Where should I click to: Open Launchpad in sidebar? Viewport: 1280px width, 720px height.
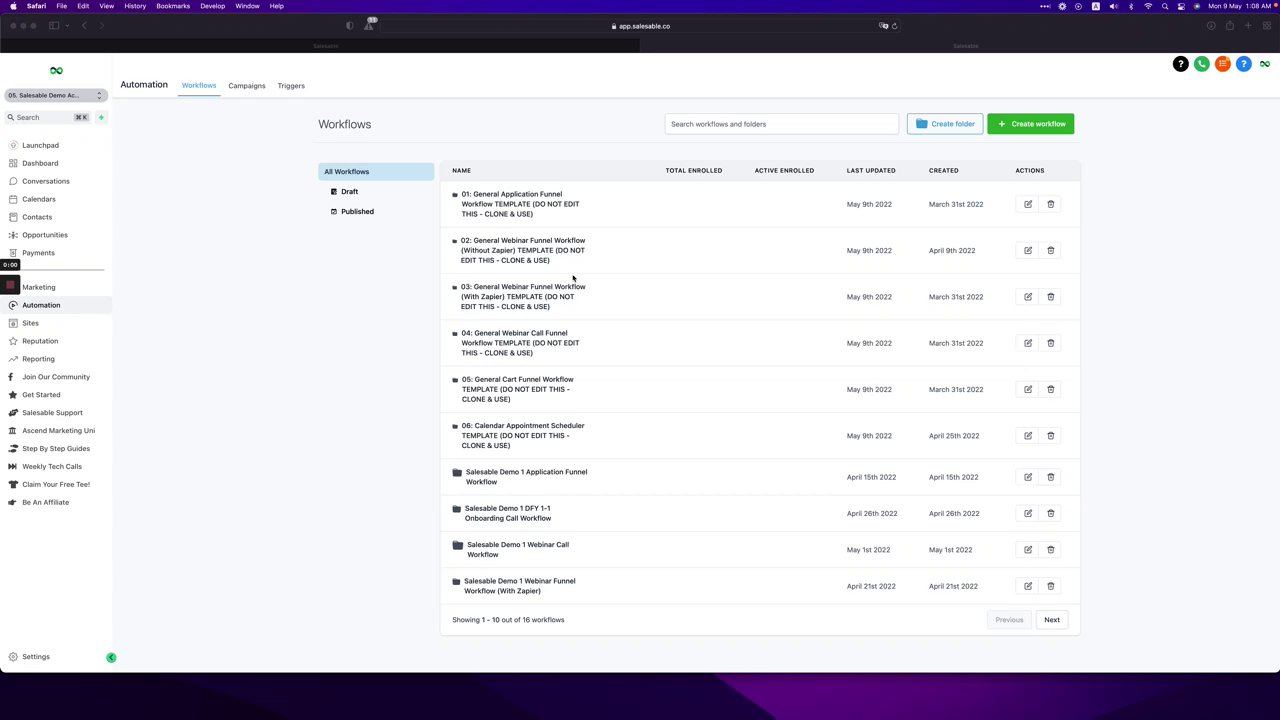[40, 145]
